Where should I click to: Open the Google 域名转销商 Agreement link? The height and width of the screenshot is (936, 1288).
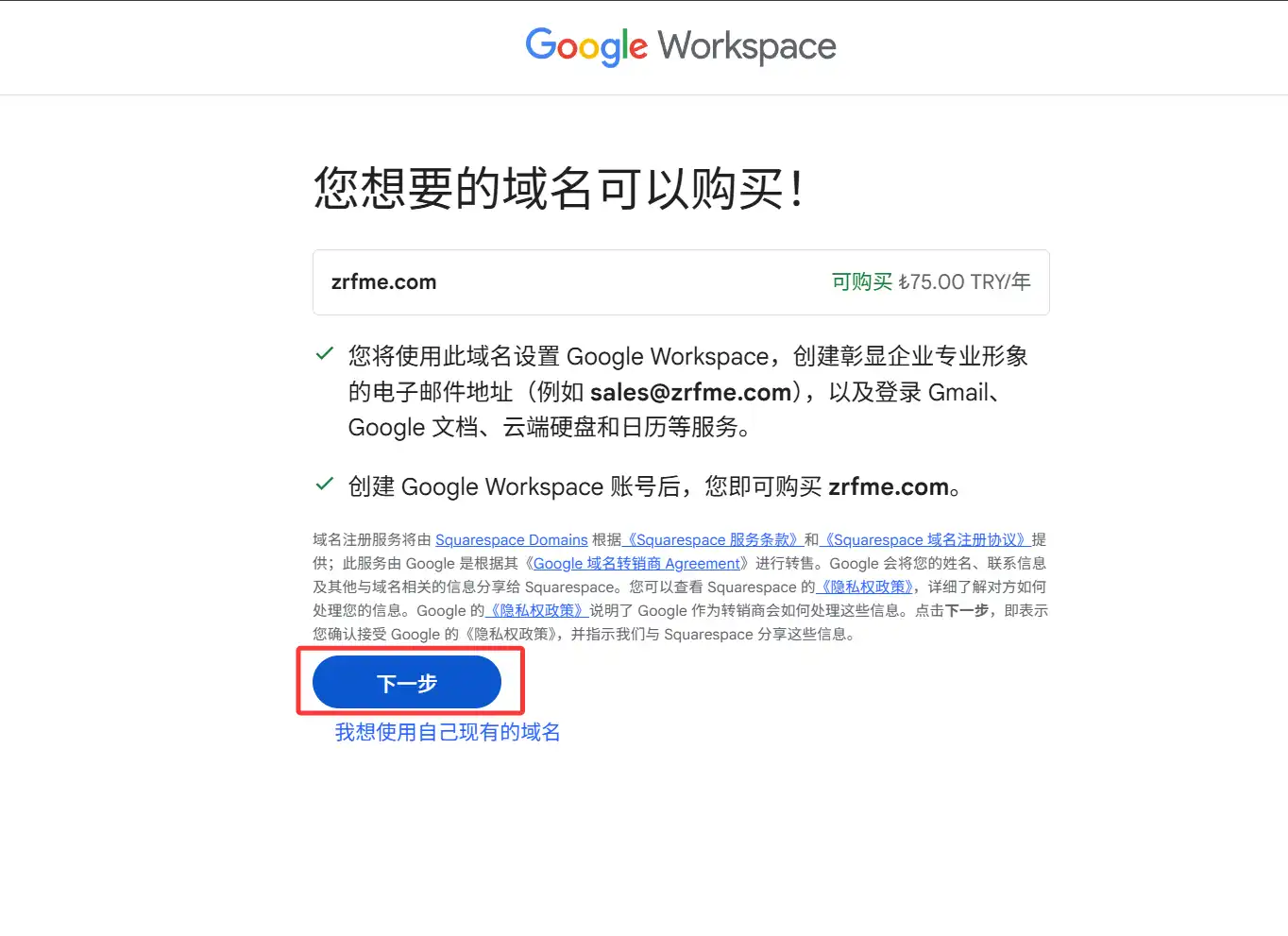[636, 563]
